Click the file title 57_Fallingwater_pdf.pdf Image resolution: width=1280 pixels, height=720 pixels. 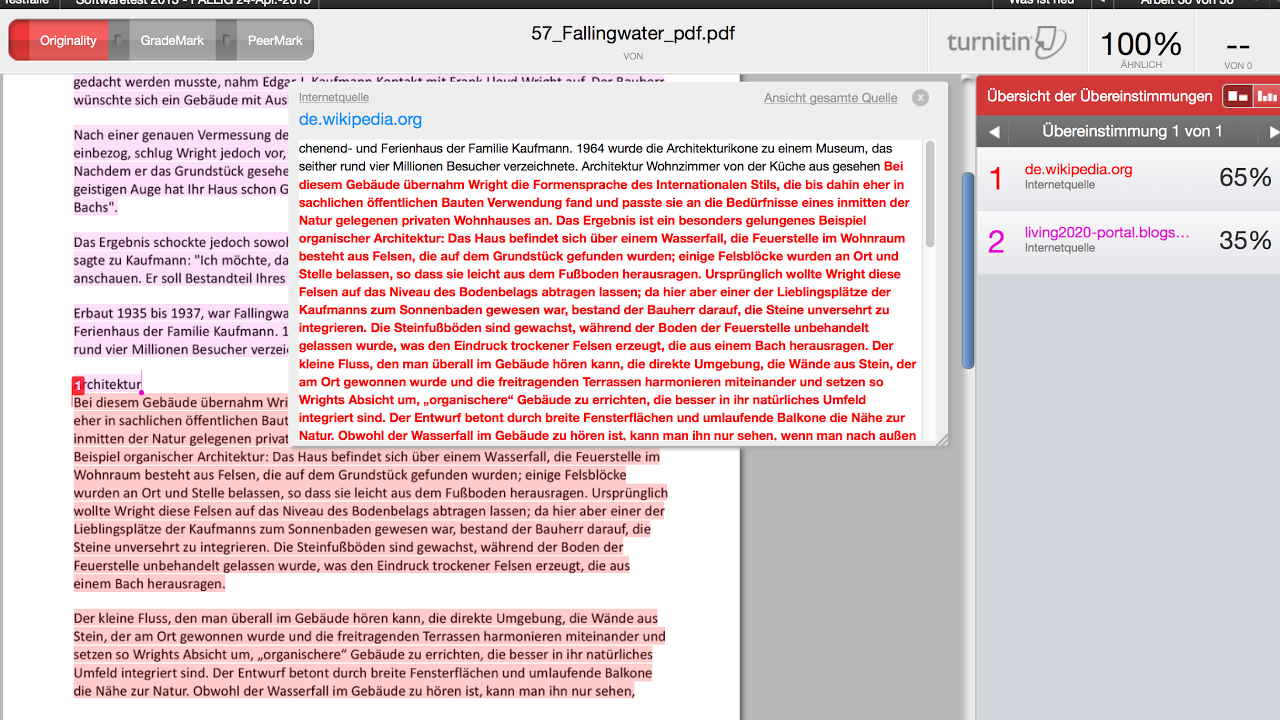coord(633,33)
